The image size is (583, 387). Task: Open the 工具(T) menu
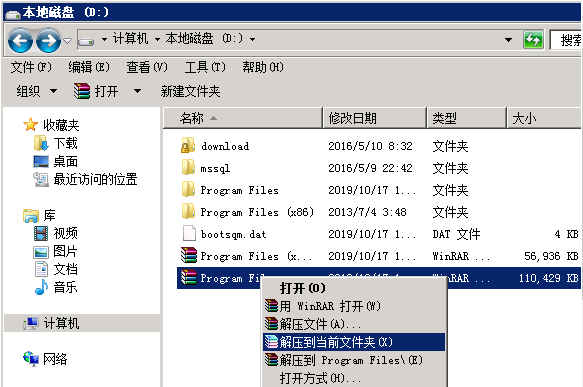click(x=205, y=67)
